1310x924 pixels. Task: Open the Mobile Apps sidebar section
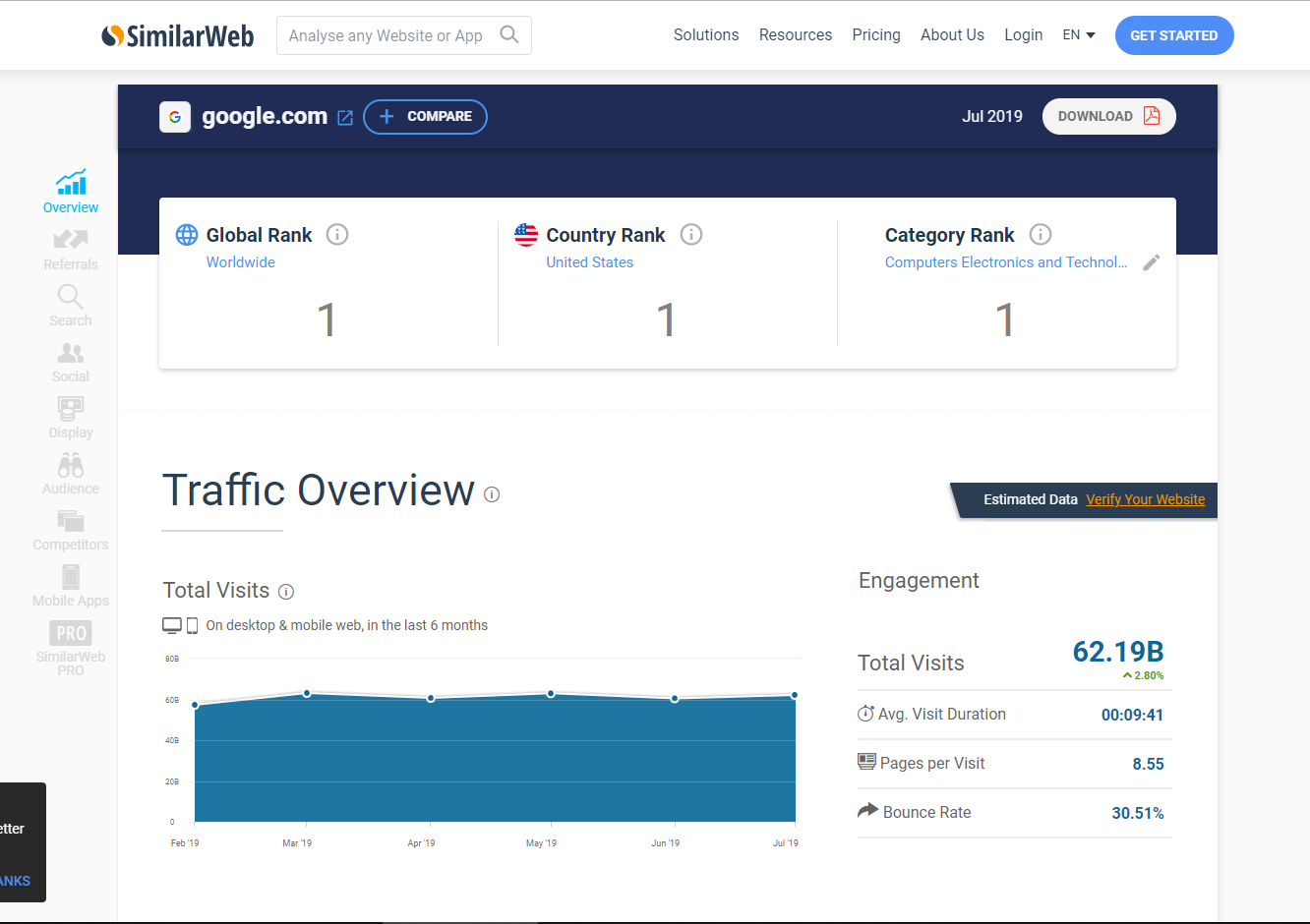click(x=71, y=586)
